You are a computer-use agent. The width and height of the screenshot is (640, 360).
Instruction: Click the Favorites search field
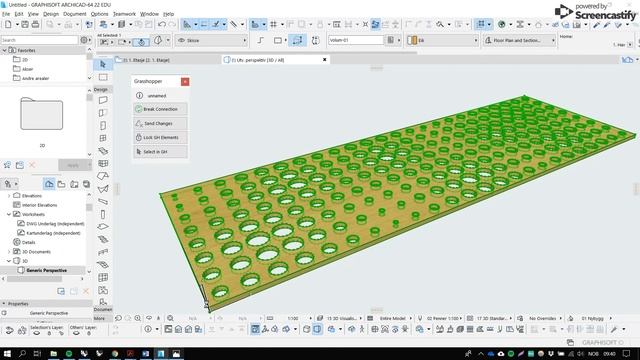pos(39,40)
